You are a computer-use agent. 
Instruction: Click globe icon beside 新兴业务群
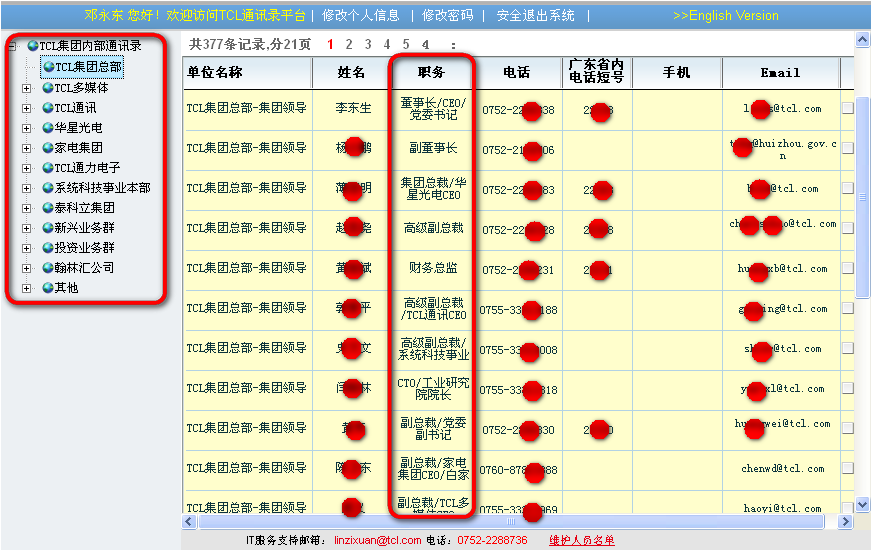click(48, 228)
